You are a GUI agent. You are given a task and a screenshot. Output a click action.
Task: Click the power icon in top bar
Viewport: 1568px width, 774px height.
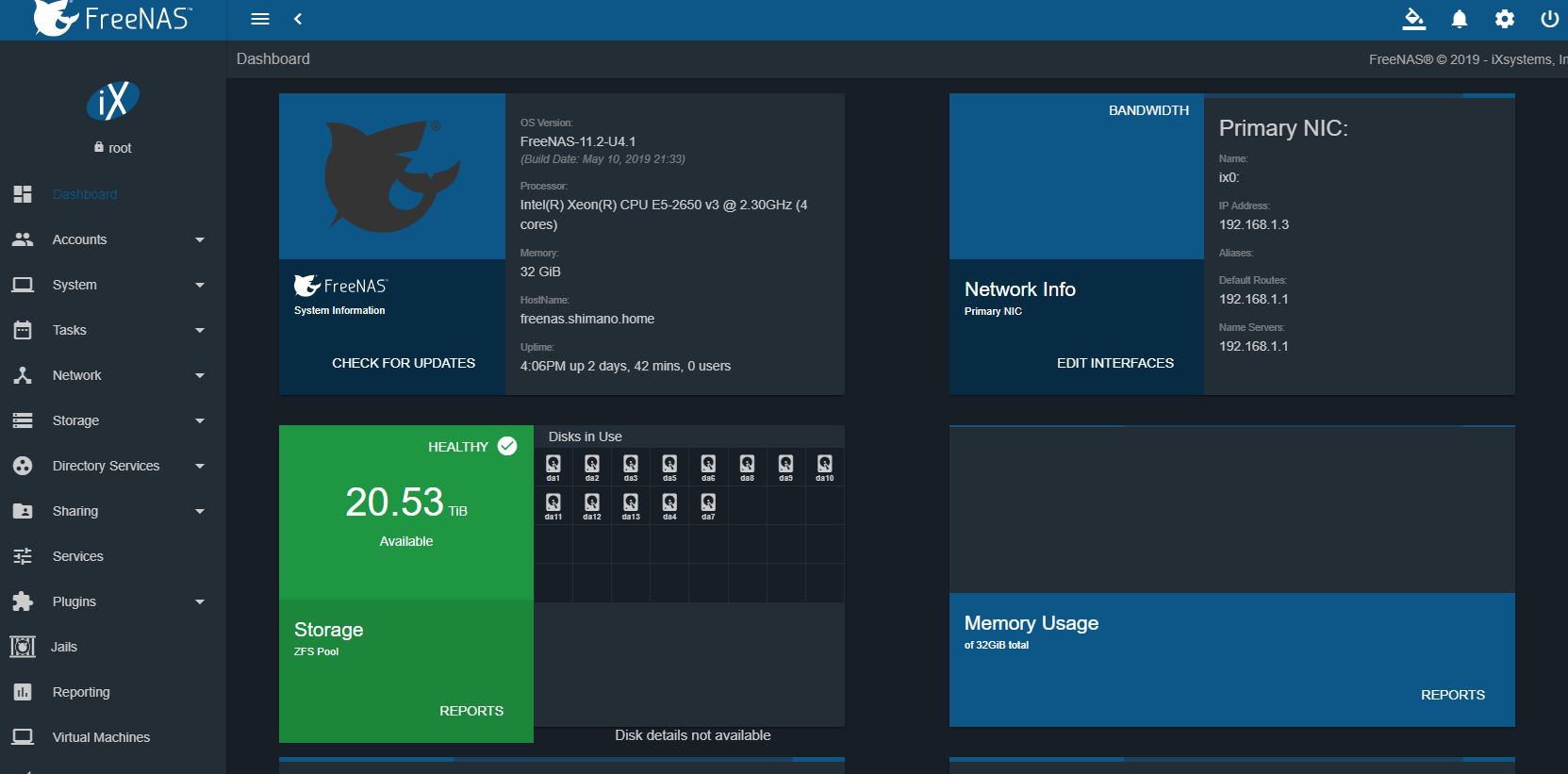(x=1549, y=19)
